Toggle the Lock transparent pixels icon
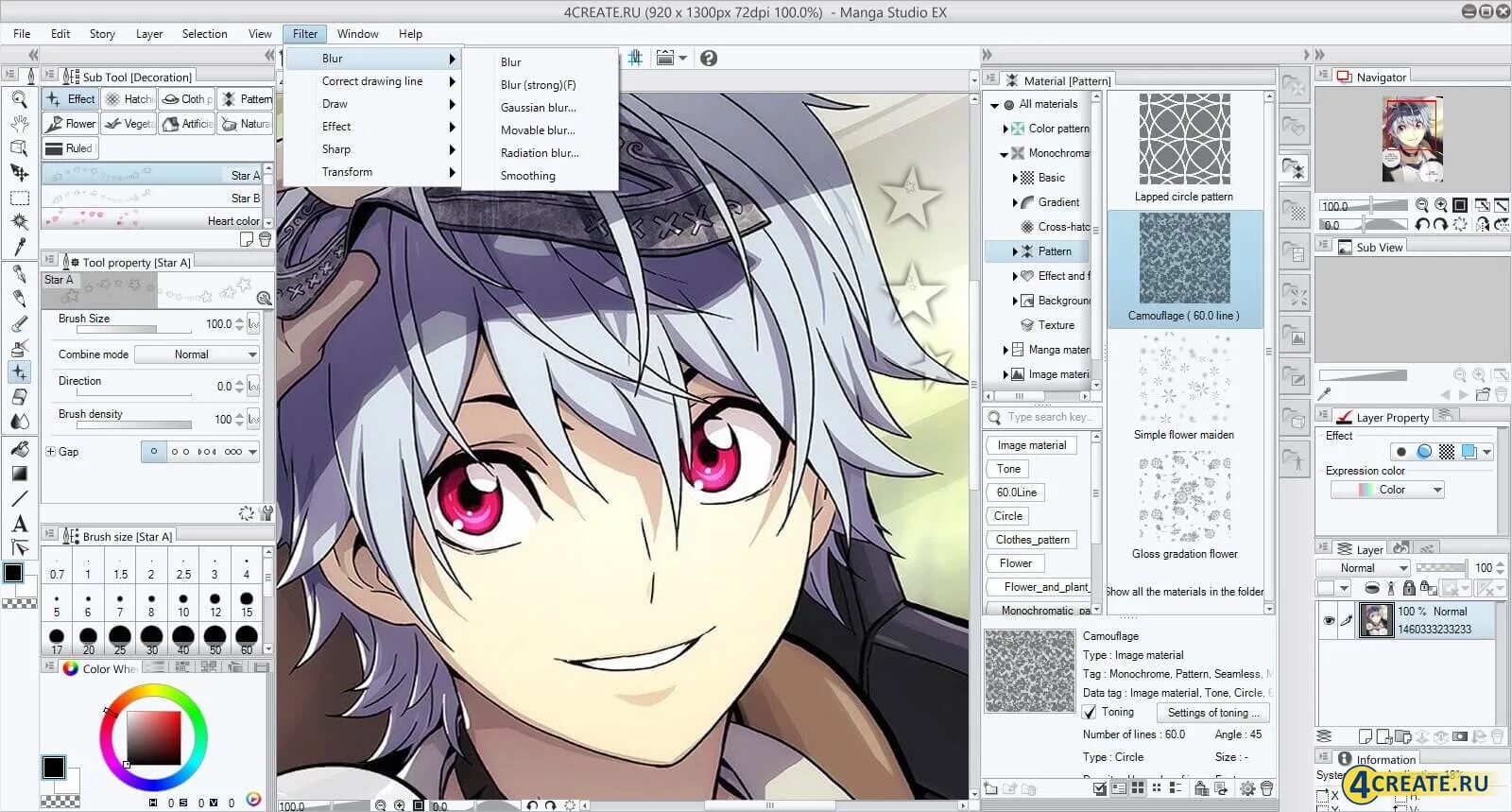This screenshot has height=812, width=1512. pos(1427,588)
